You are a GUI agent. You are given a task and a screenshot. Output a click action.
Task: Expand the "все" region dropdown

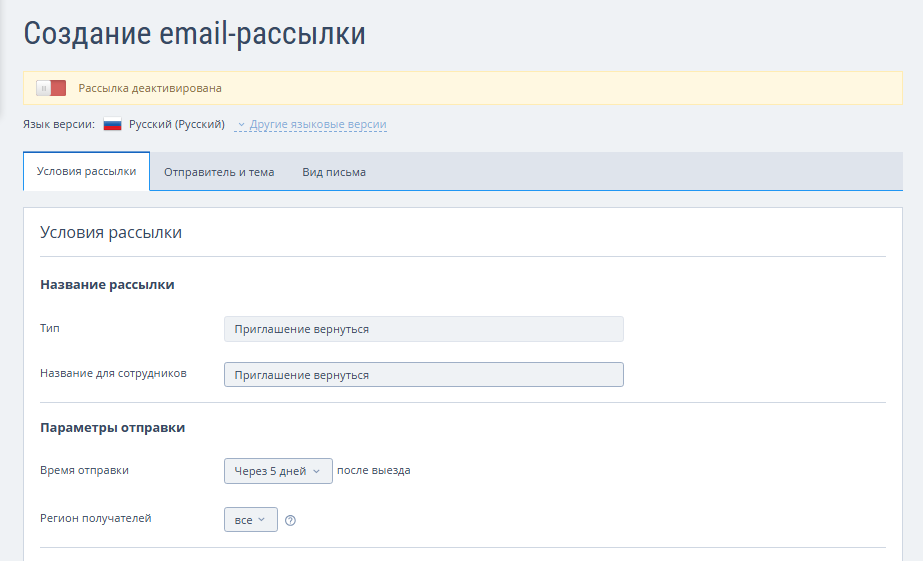pyautogui.click(x=250, y=520)
